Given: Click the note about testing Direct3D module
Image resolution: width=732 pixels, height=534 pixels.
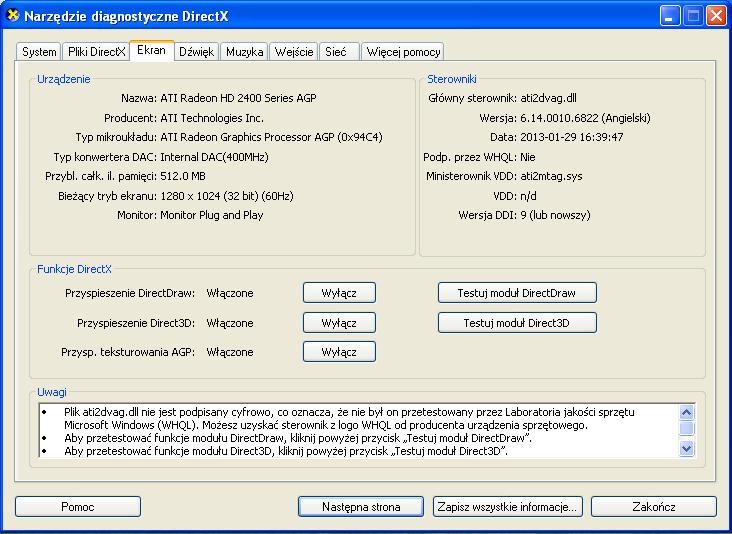Looking at the screenshot, I should (286, 451).
